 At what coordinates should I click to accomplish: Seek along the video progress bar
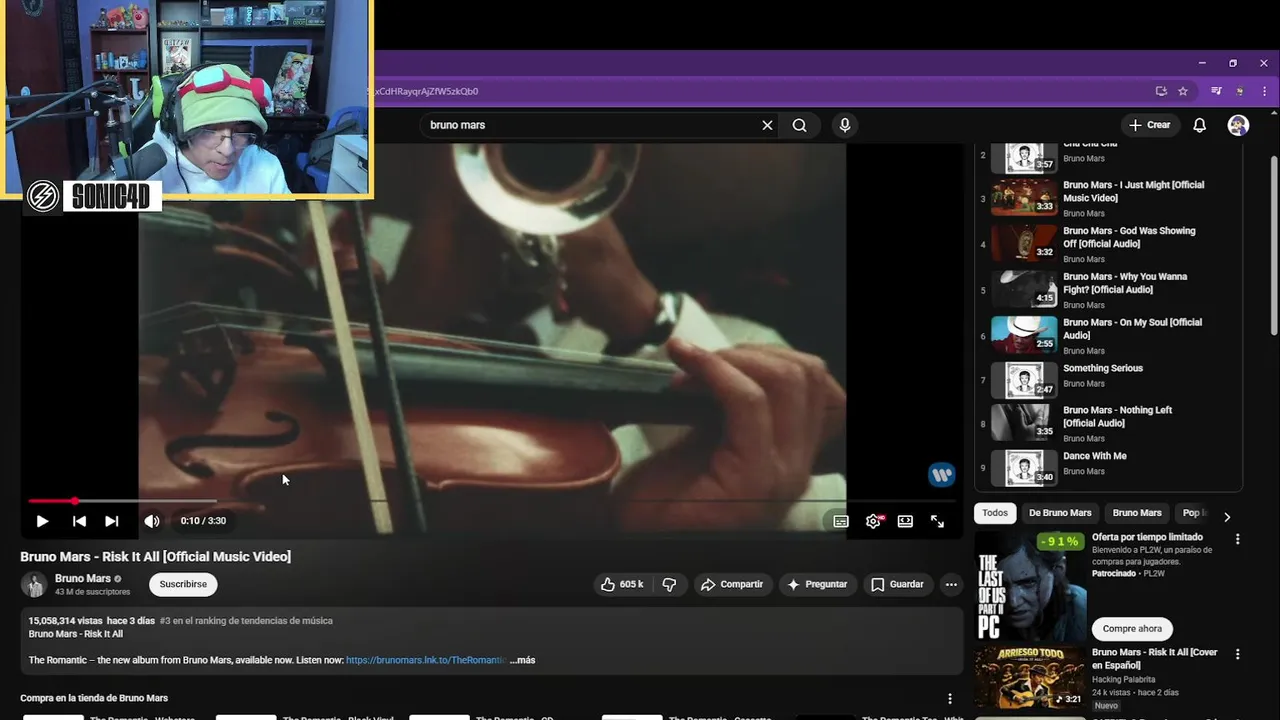tap(491, 500)
